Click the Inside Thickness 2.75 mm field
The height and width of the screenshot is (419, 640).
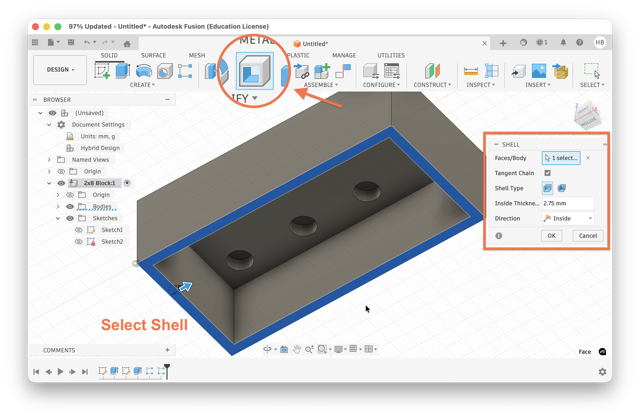coord(568,203)
